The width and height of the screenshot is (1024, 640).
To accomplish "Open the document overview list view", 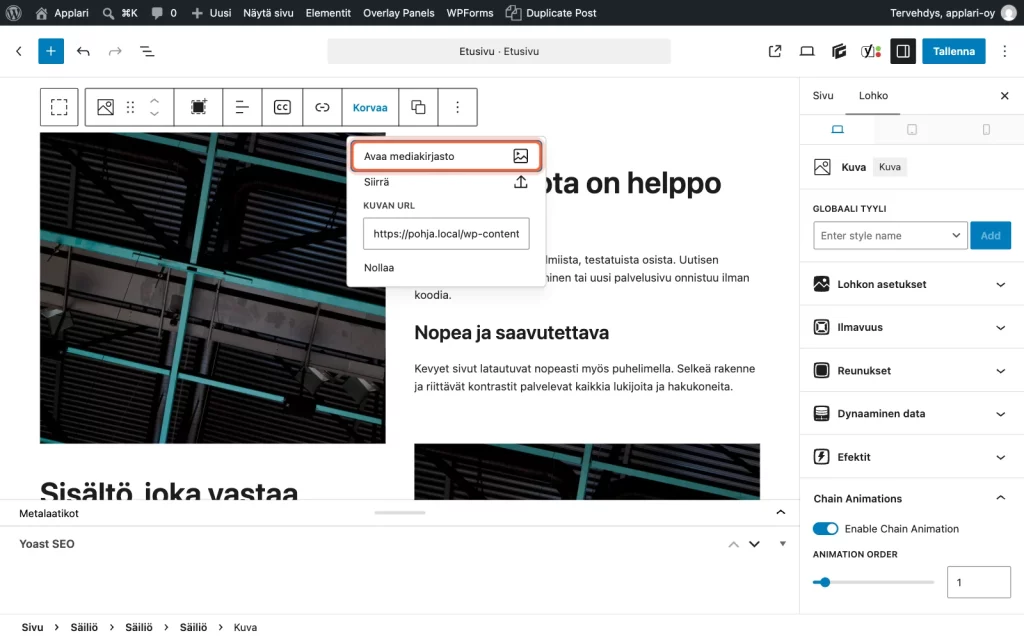I will (147, 51).
